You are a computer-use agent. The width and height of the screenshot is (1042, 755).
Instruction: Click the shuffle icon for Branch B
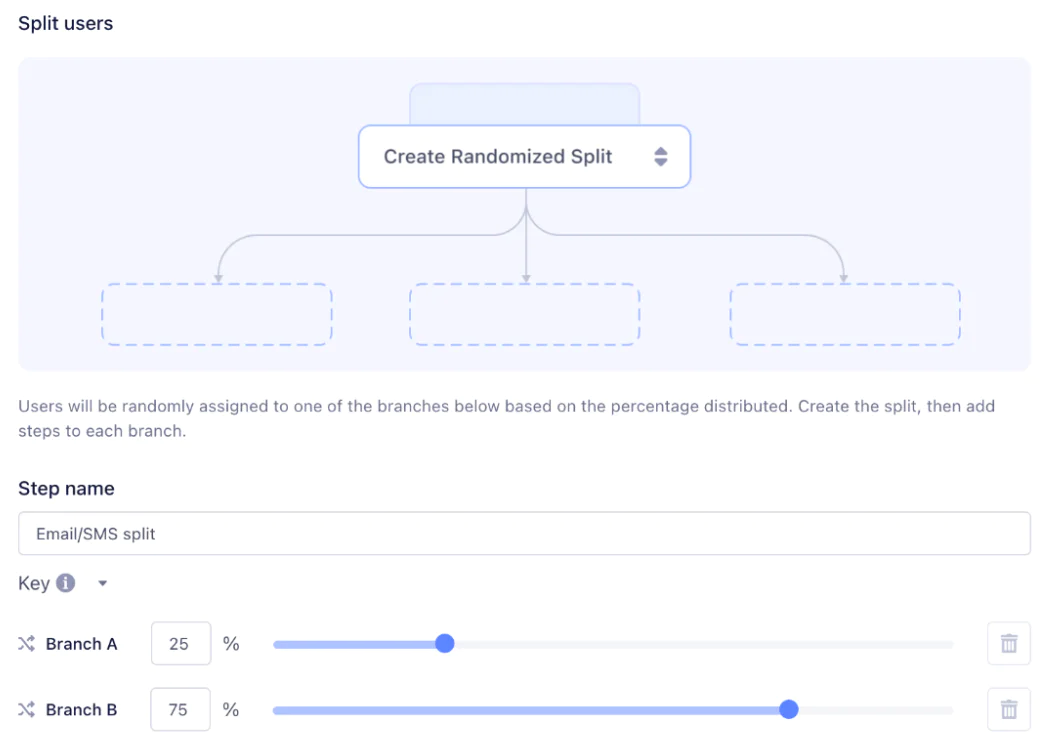(x=27, y=710)
